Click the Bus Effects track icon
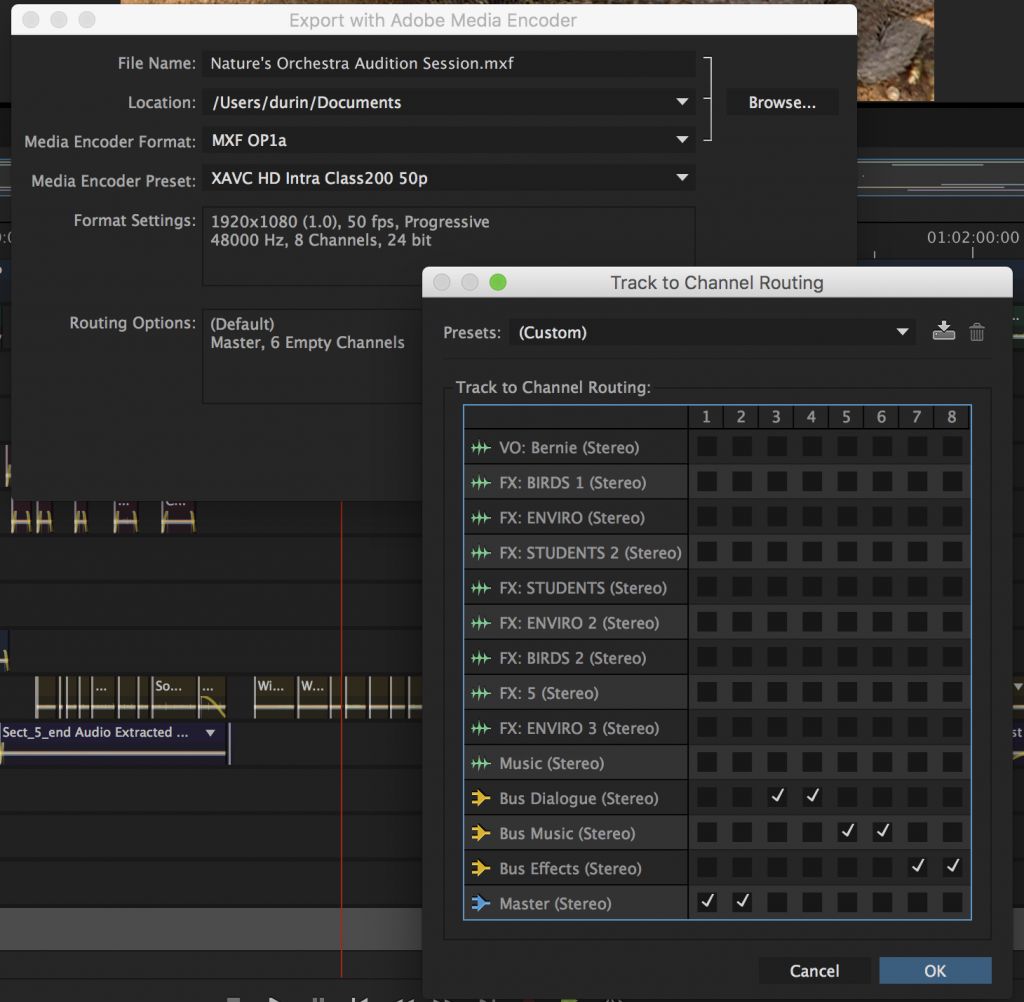 [481, 868]
